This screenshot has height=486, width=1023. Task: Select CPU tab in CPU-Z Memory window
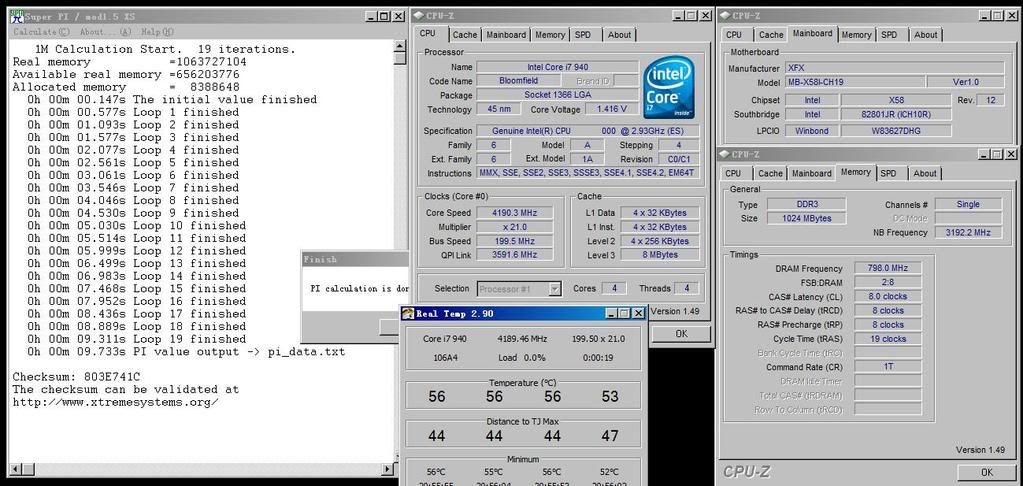pos(733,174)
